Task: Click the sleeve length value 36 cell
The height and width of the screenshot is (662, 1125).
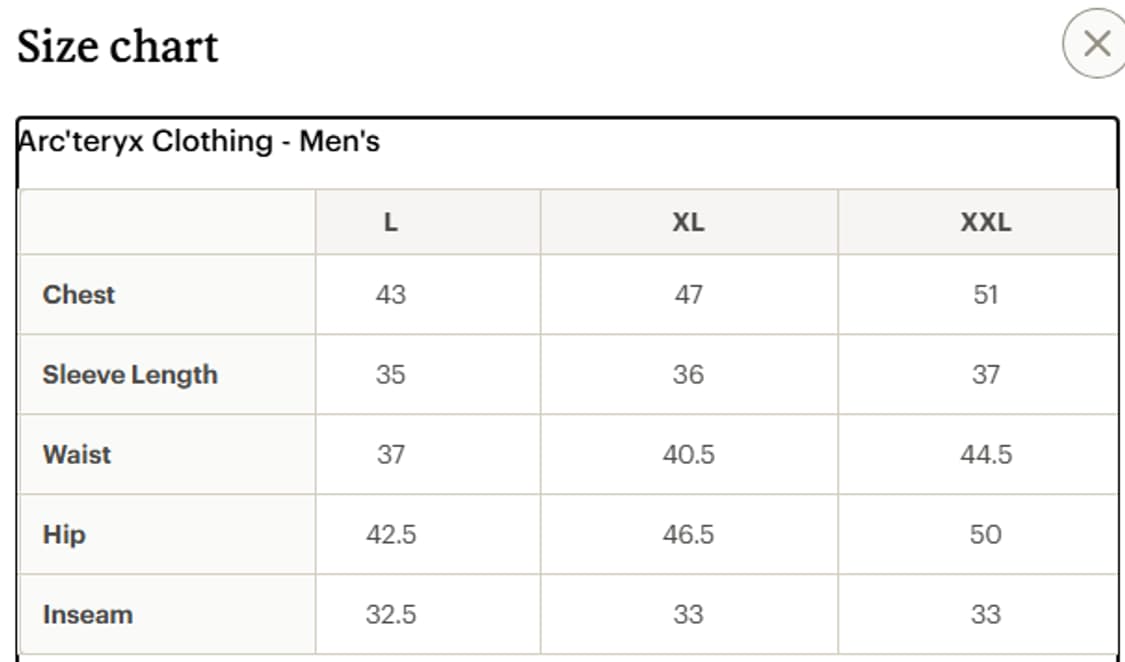Action: coord(688,374)
